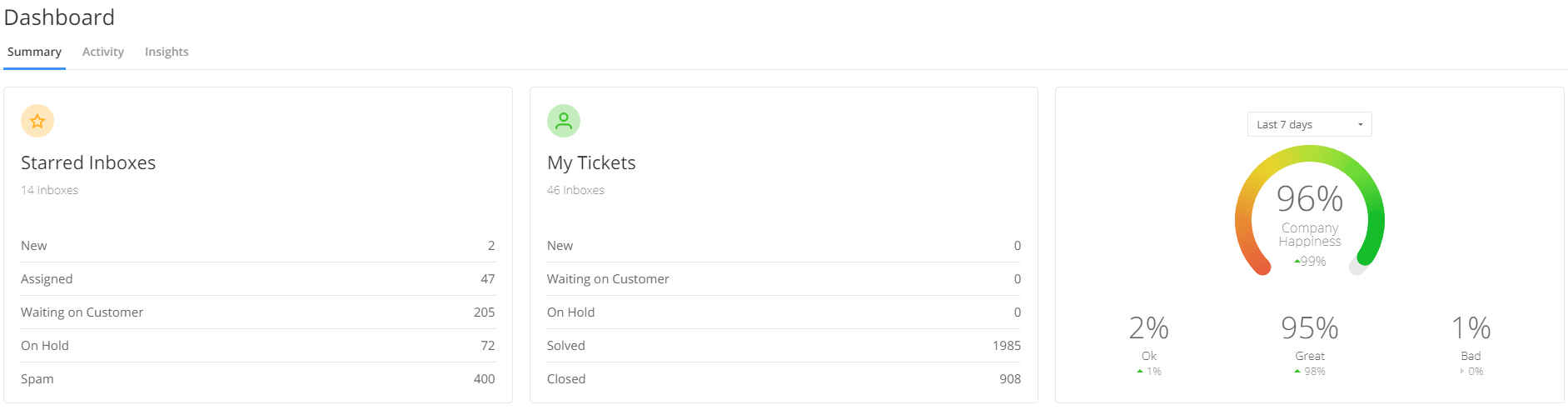Open the Solved tickets row in My Tickets

click(784, 346)
